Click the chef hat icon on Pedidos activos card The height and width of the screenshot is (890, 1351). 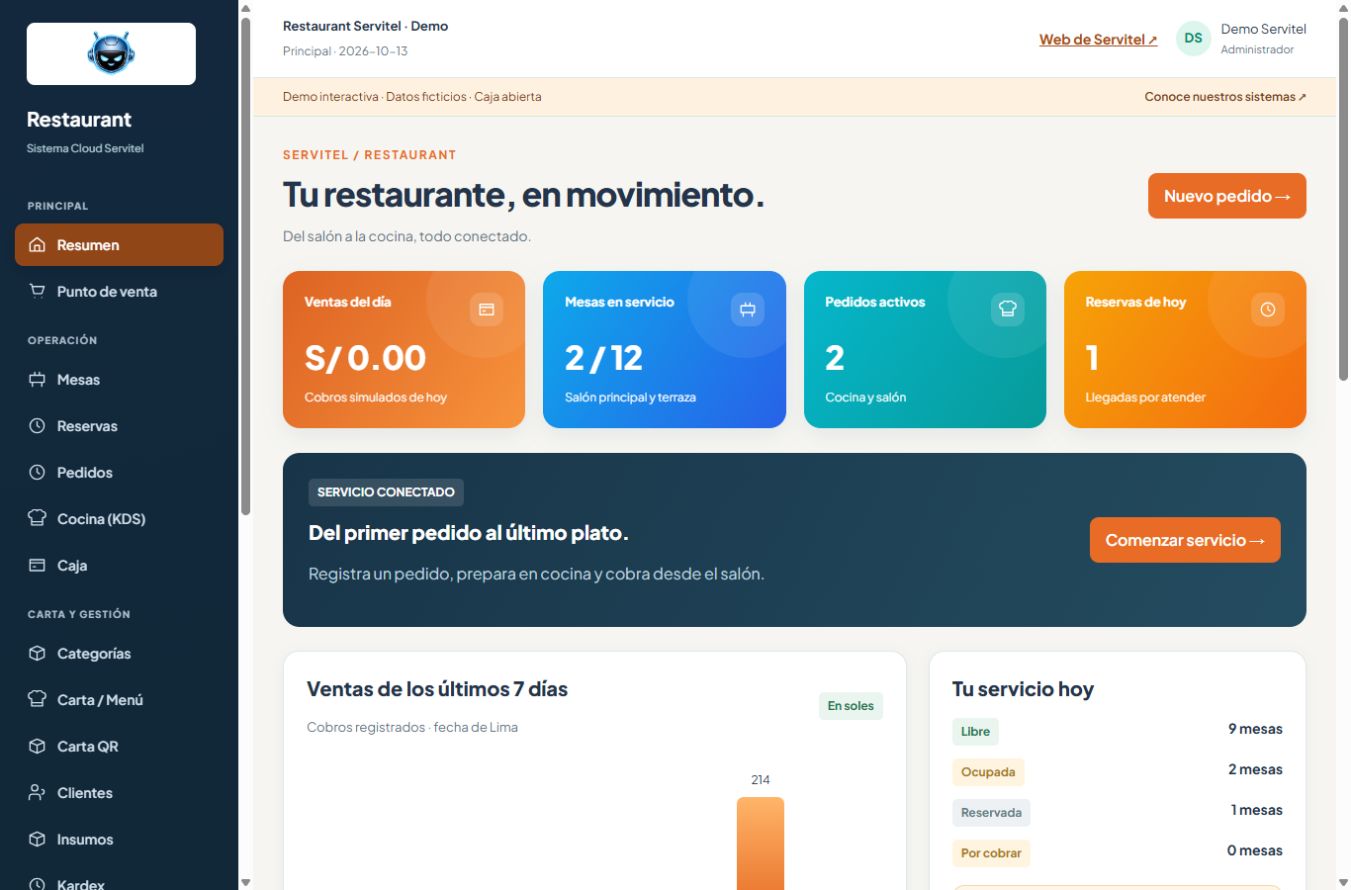(1008, 310)
